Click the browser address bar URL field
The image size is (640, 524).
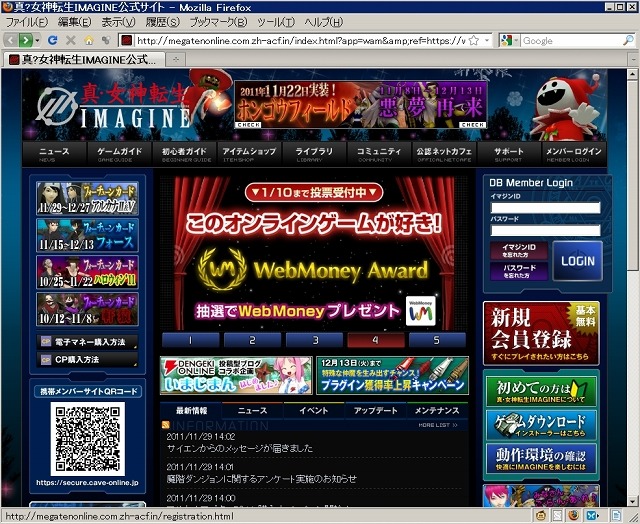coord(301,40)
